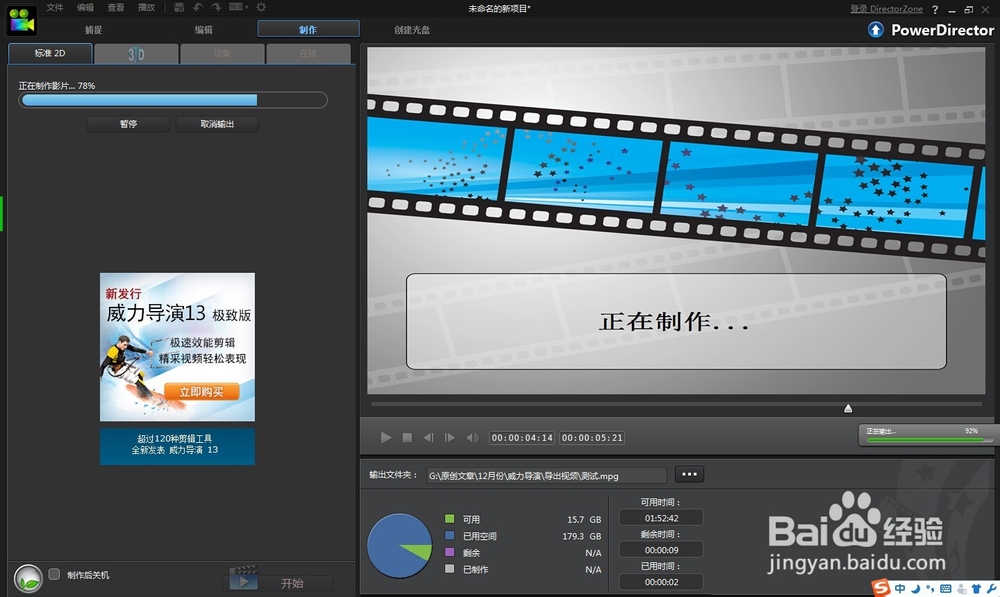This screenshot has height=597, width=1000.
Task: Click the production progress bar at 78%
Action: point(173,100)
